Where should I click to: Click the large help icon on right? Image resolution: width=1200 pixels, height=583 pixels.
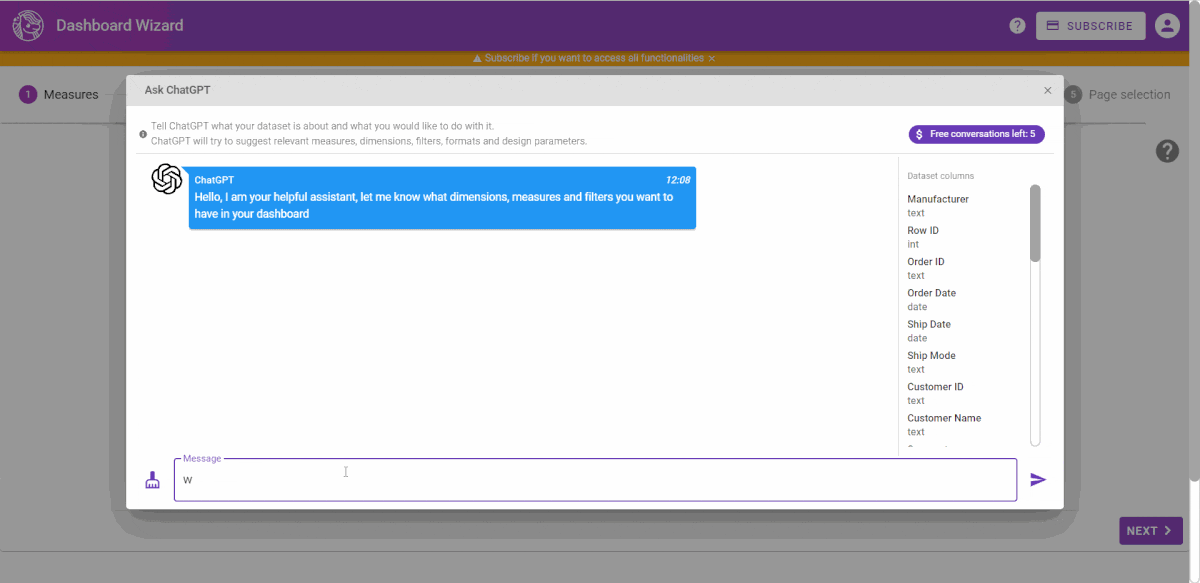(x=1167, y=151)
